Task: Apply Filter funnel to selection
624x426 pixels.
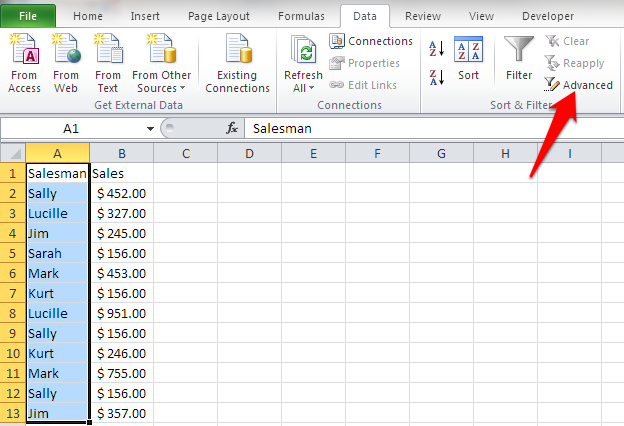Action: click(x=519, y=59)
